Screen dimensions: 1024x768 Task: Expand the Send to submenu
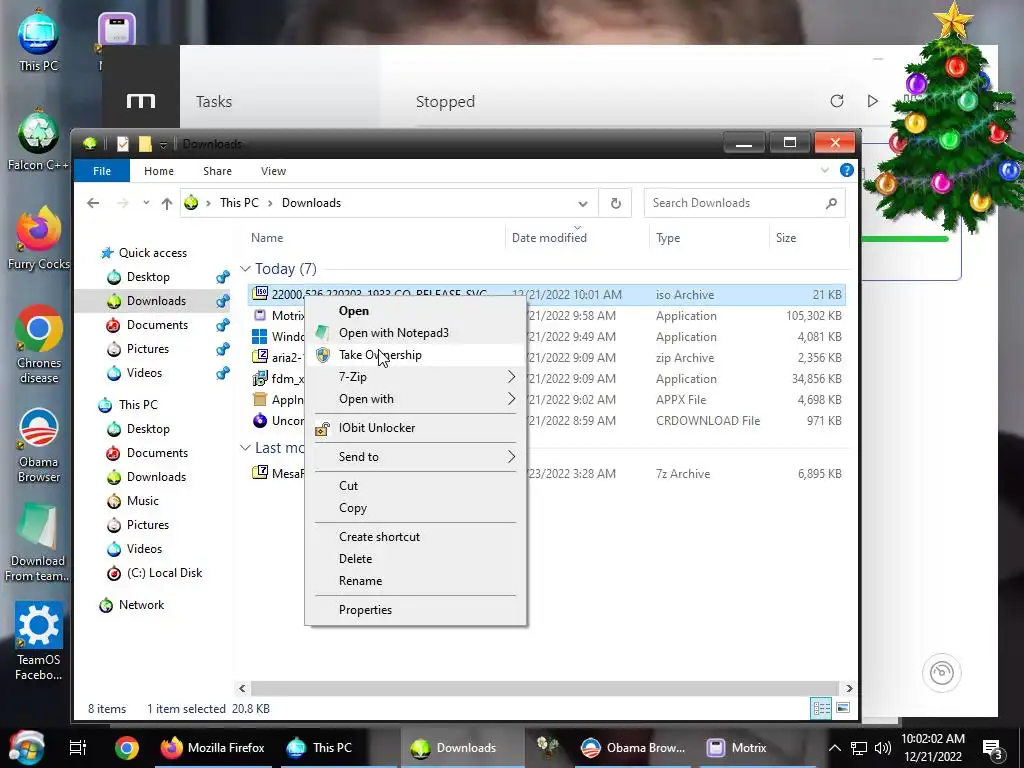click(415, 457)
